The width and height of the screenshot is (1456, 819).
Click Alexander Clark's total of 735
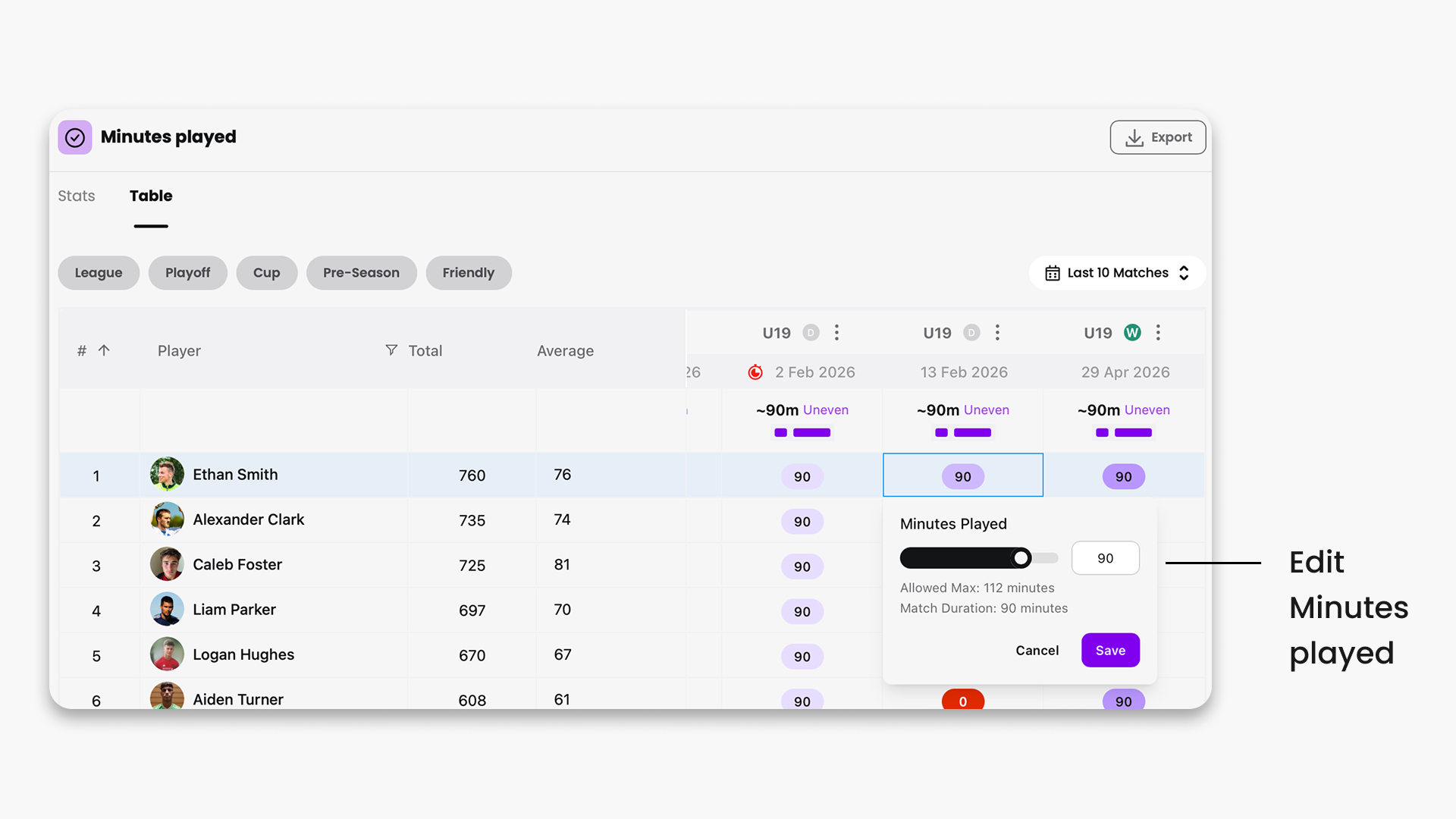472,520
